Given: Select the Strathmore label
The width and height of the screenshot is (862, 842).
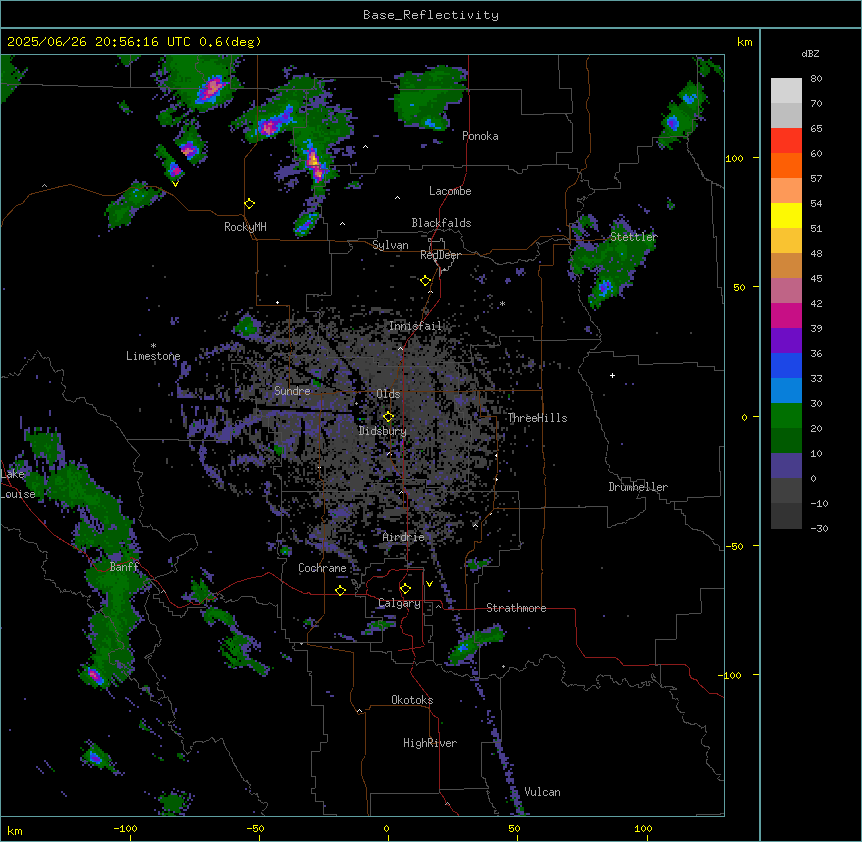Looking at the screenshot, I should pyautogui.click(x=516, y=608).
